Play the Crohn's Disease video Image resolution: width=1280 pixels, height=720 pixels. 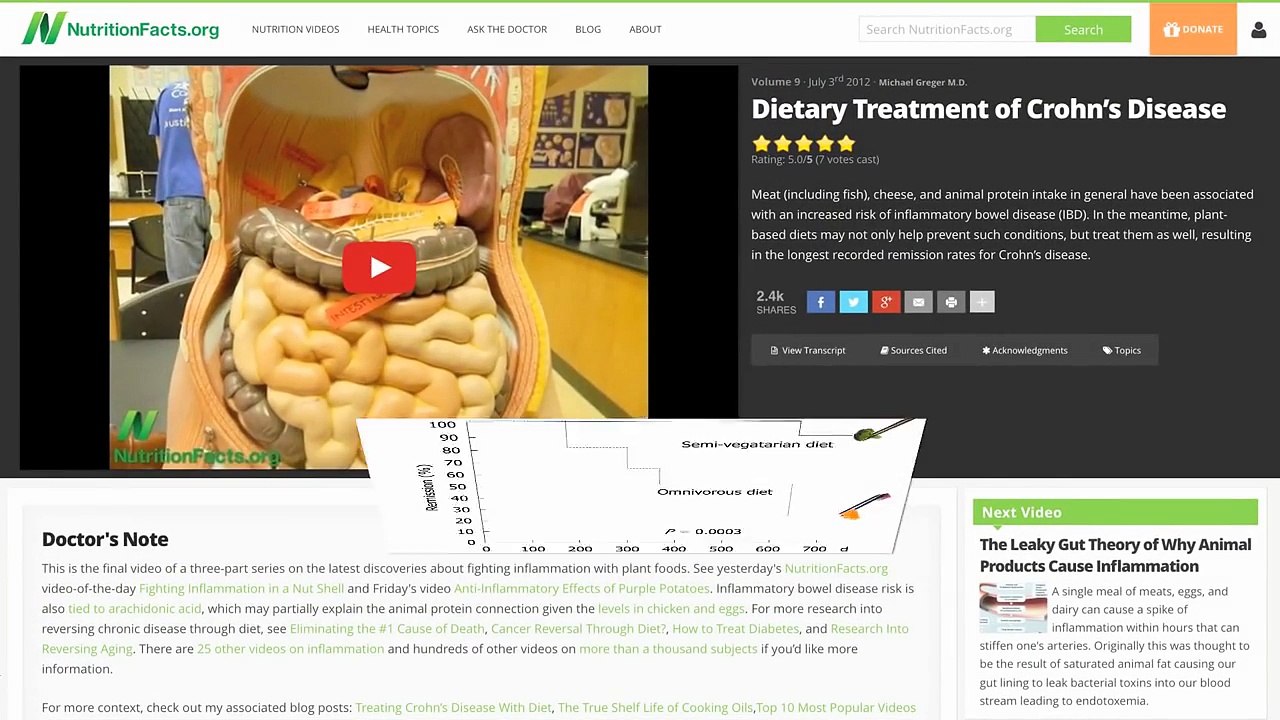379,267
